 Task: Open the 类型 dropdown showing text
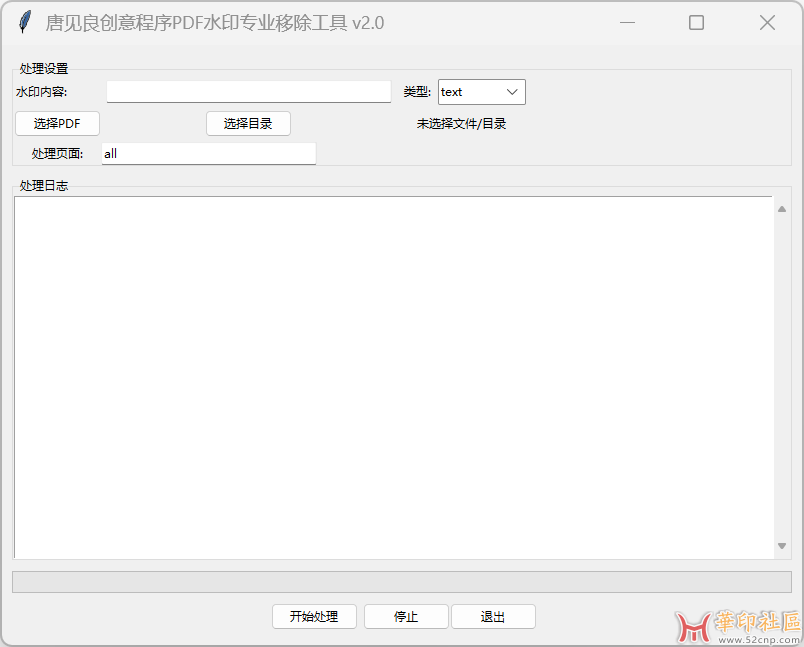point(481,92)
